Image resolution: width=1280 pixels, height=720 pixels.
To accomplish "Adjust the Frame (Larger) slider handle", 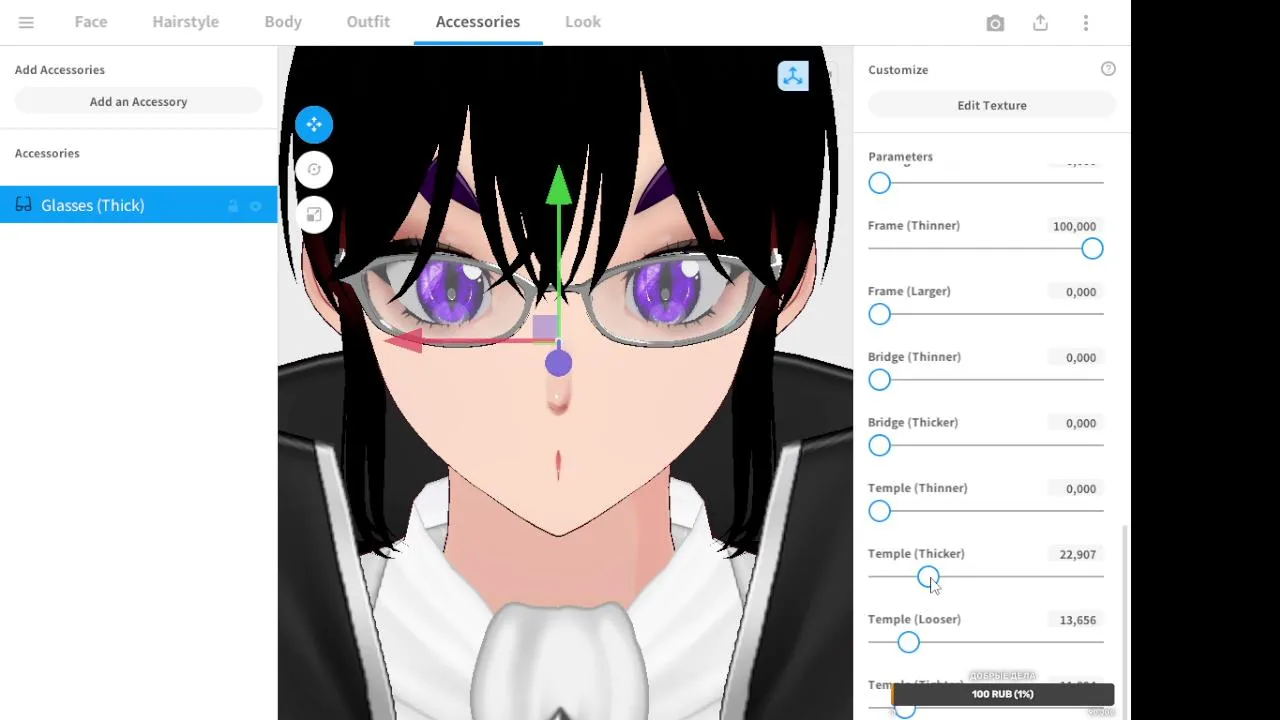I will (x=879, y=315).
